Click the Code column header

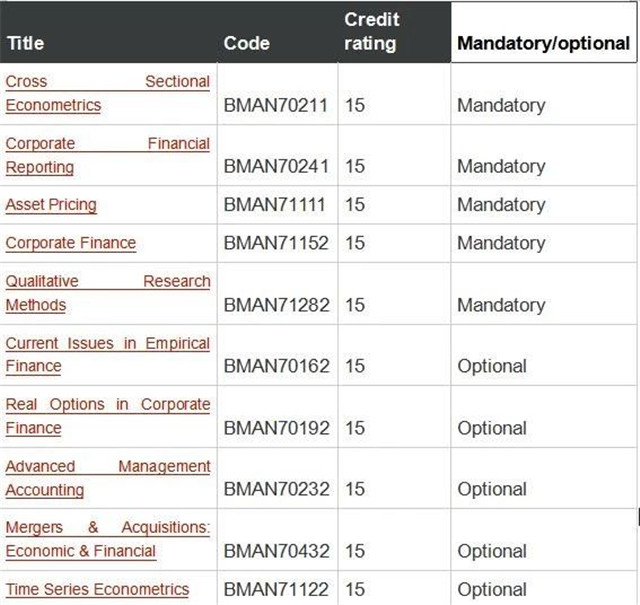[x=247, y=43]
